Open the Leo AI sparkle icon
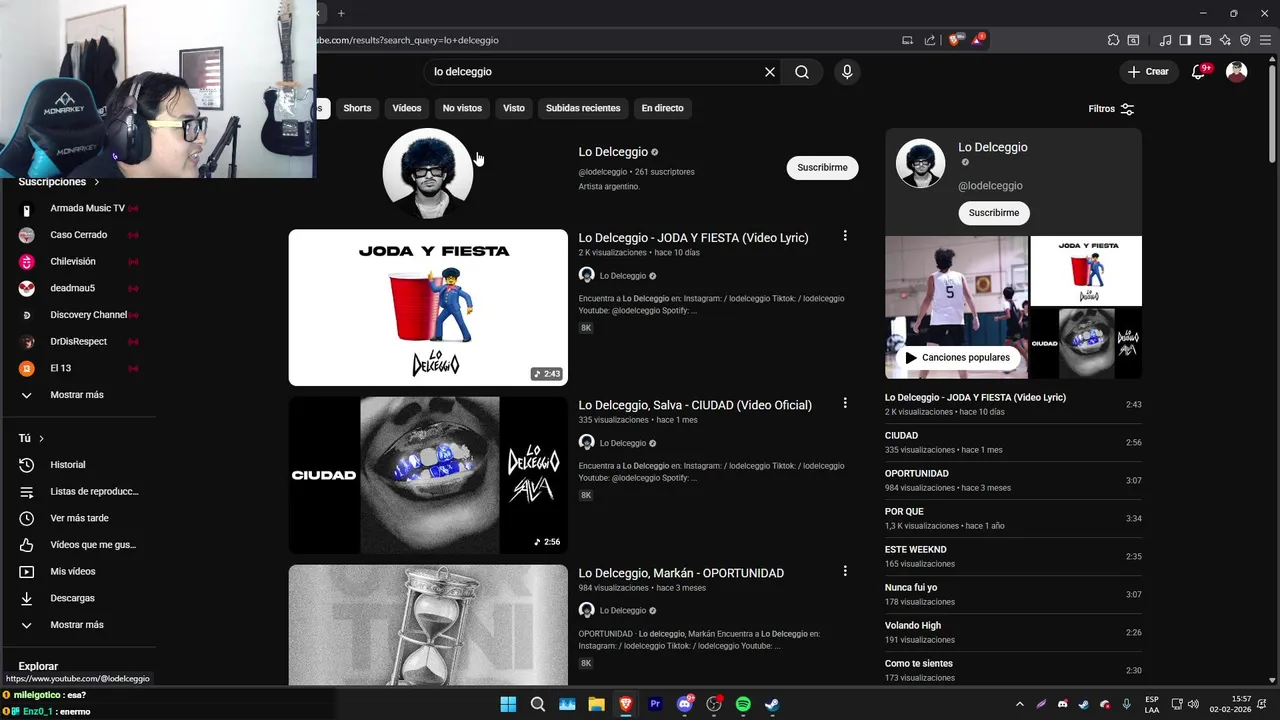The width and height of the screenshot is (1280, 720). pyautogui.click(x=1225, y=40)
